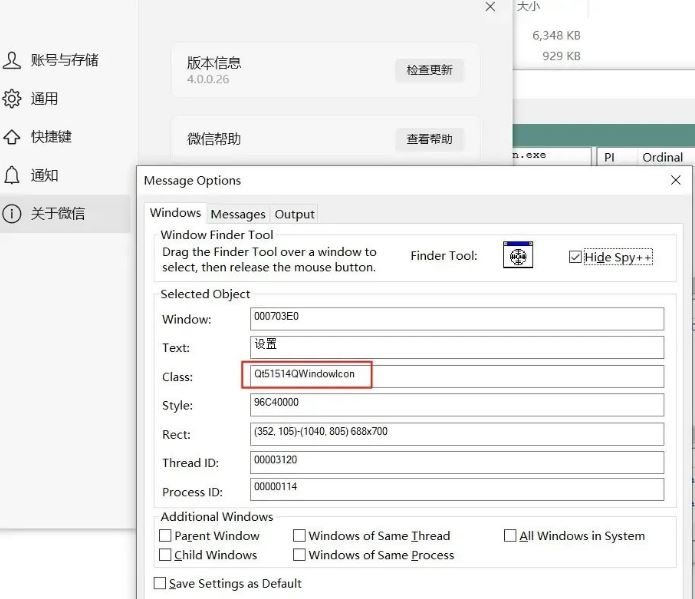The width and height of the screenshot is (695, 599).
Task: Open the Output tab
Action: tap(294, 214)
